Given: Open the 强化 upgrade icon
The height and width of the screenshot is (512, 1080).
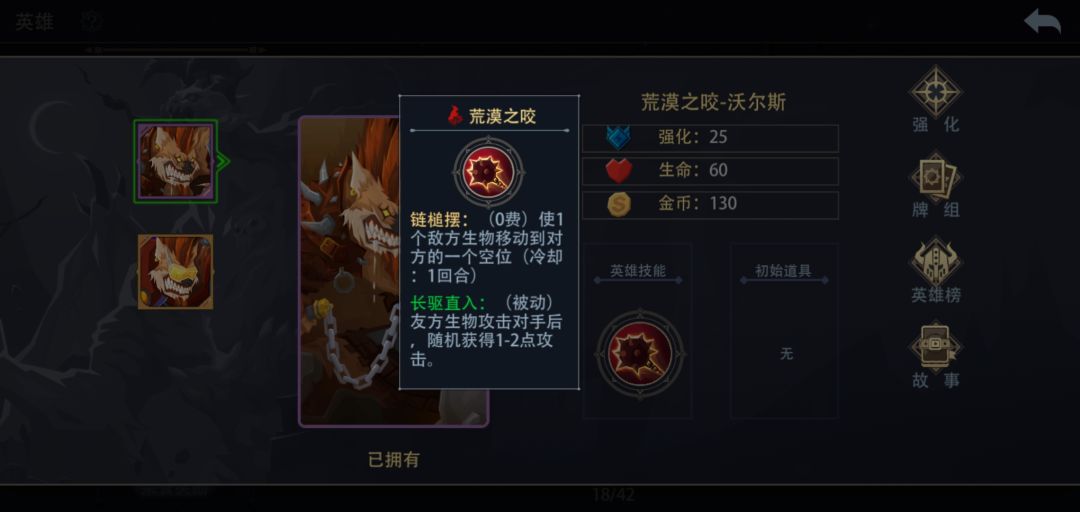Looking at the screenshot, I should [935, 91].
